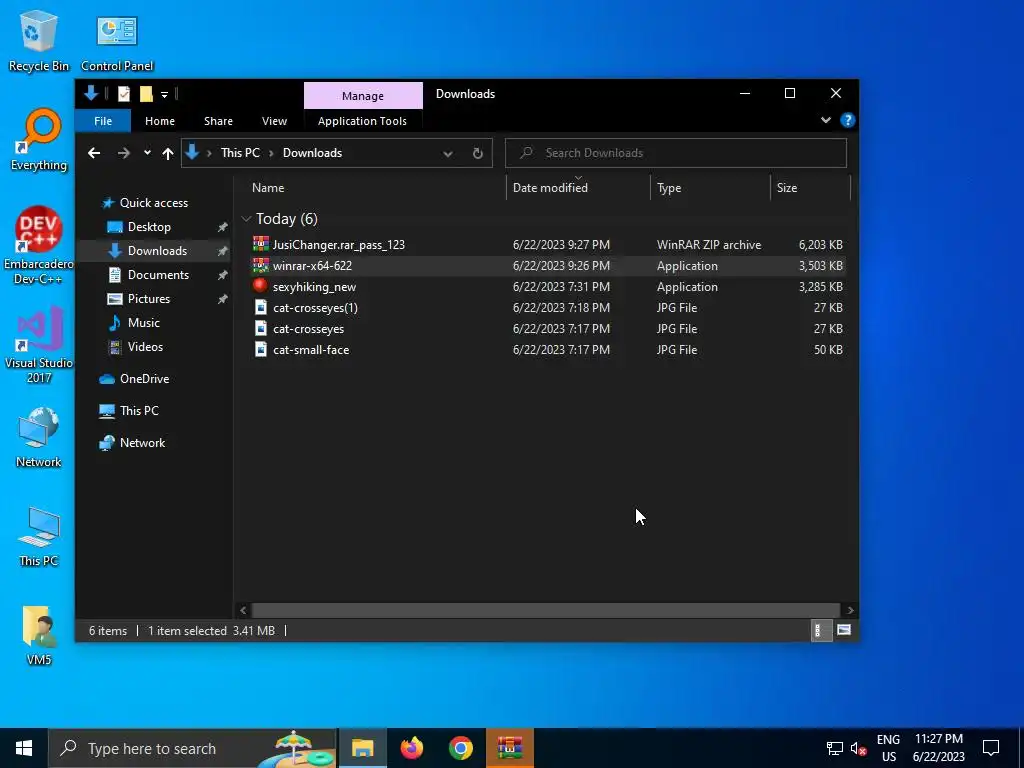Screen dimensions: 1024x768
Task: Select the Visual Studio 2017 desktop shortcut
Action: [39, 344]
